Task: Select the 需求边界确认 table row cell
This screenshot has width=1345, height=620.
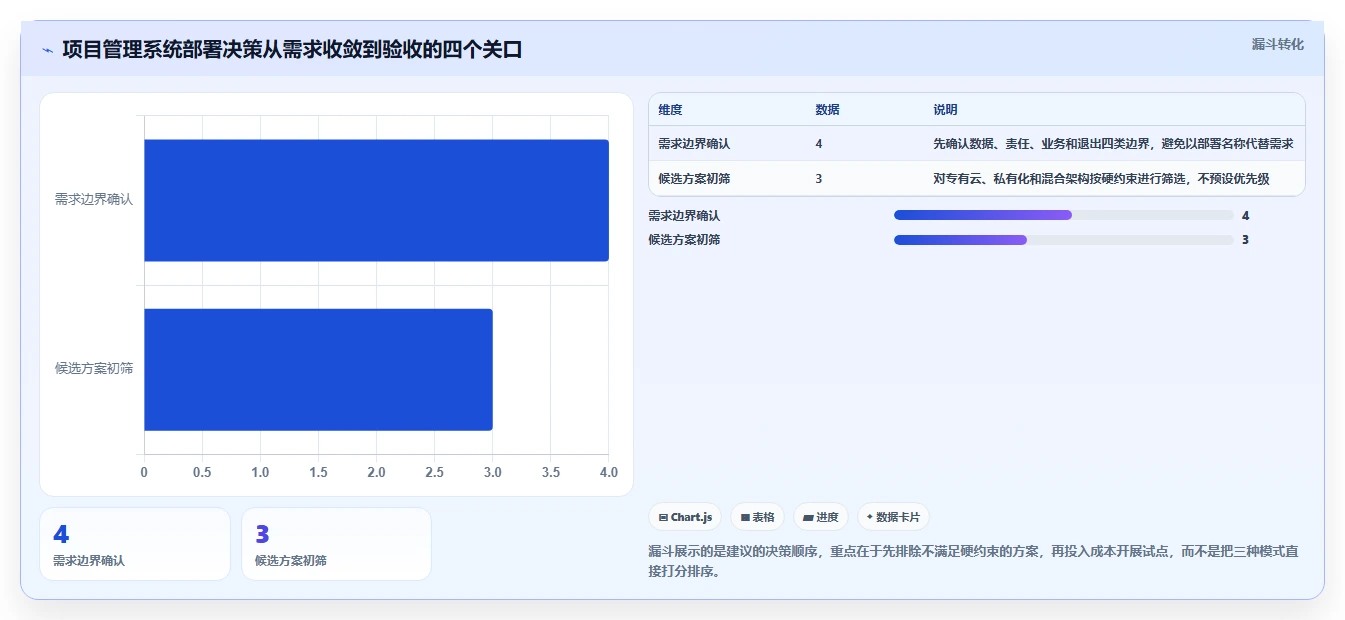Action: (x=694, y=144)
